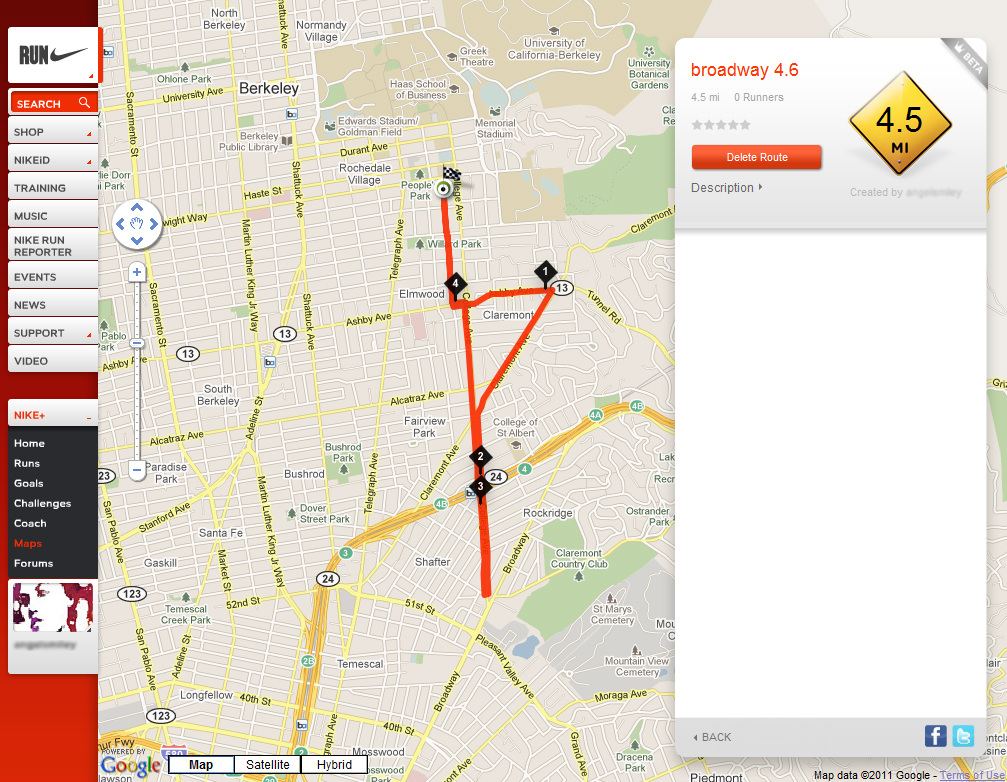Open the Forums menu item

coord(33,563)
